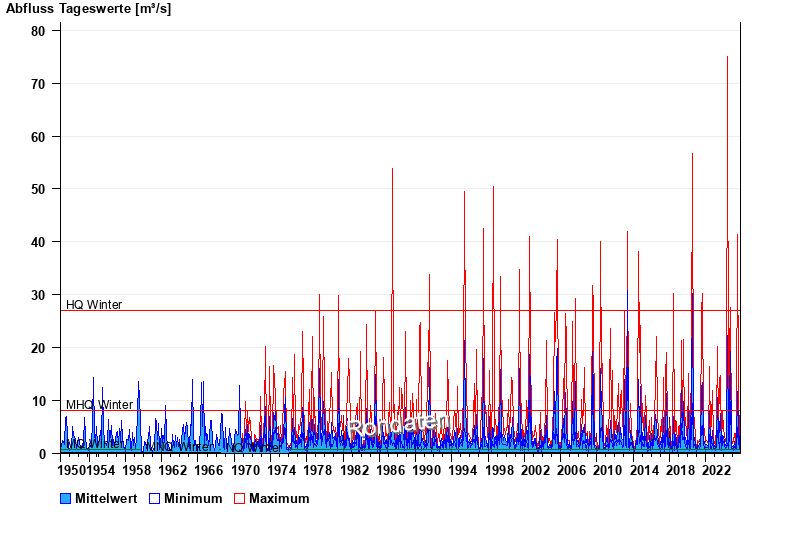This screenshot has width=800, height=550.
Task: Select the Mittelwert legend label
Action: pos(106,499)
